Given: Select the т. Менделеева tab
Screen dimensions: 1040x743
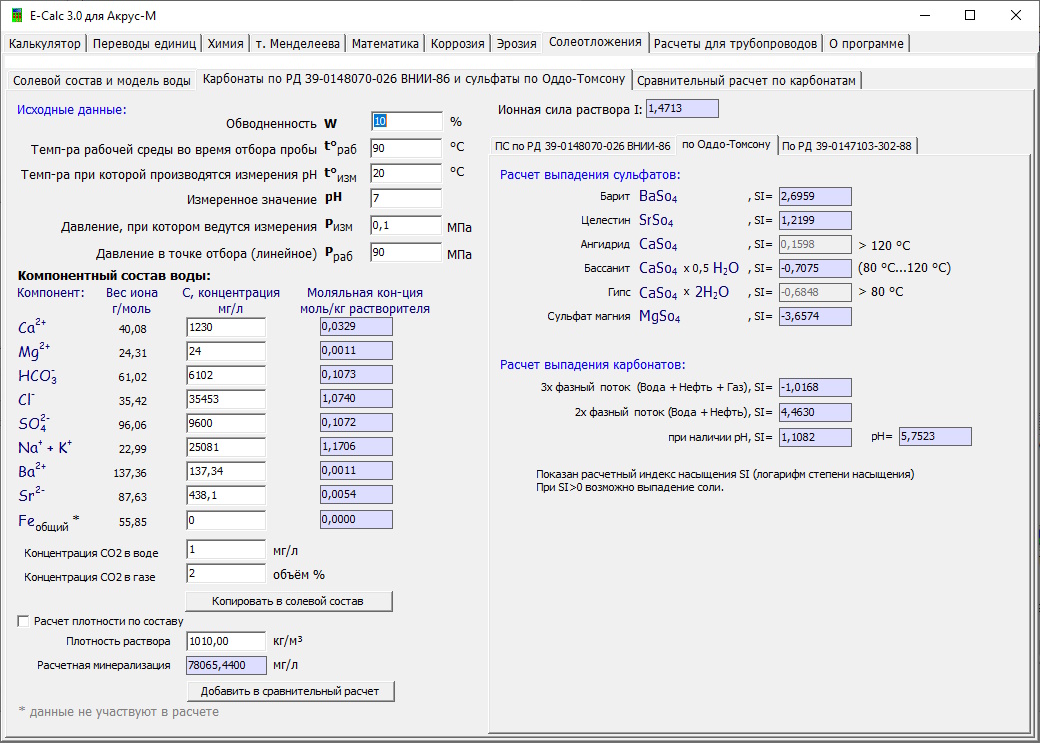Looking at the screenshot, I should click(x=297, y=44).
